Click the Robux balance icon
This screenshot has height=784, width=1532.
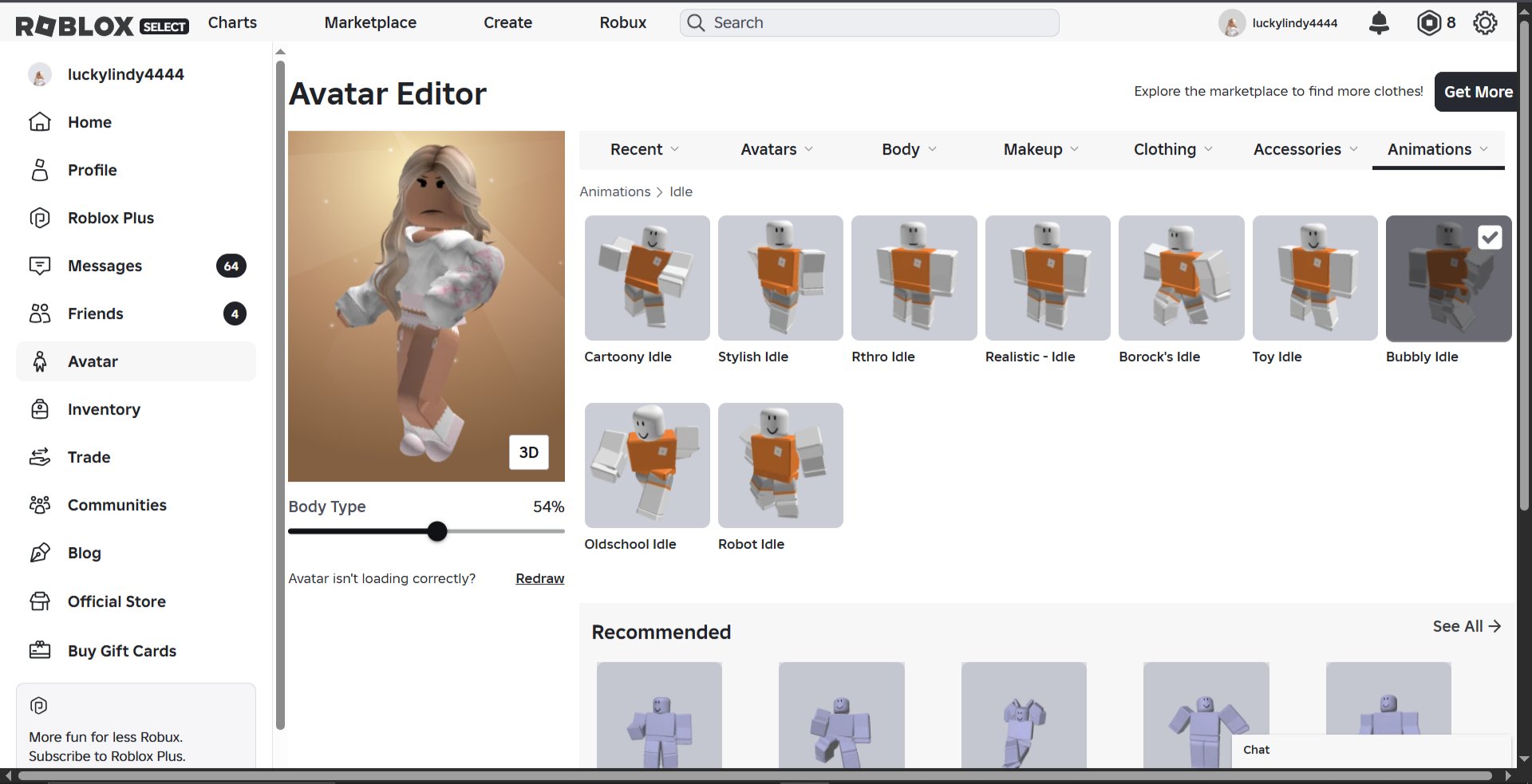1428,23
